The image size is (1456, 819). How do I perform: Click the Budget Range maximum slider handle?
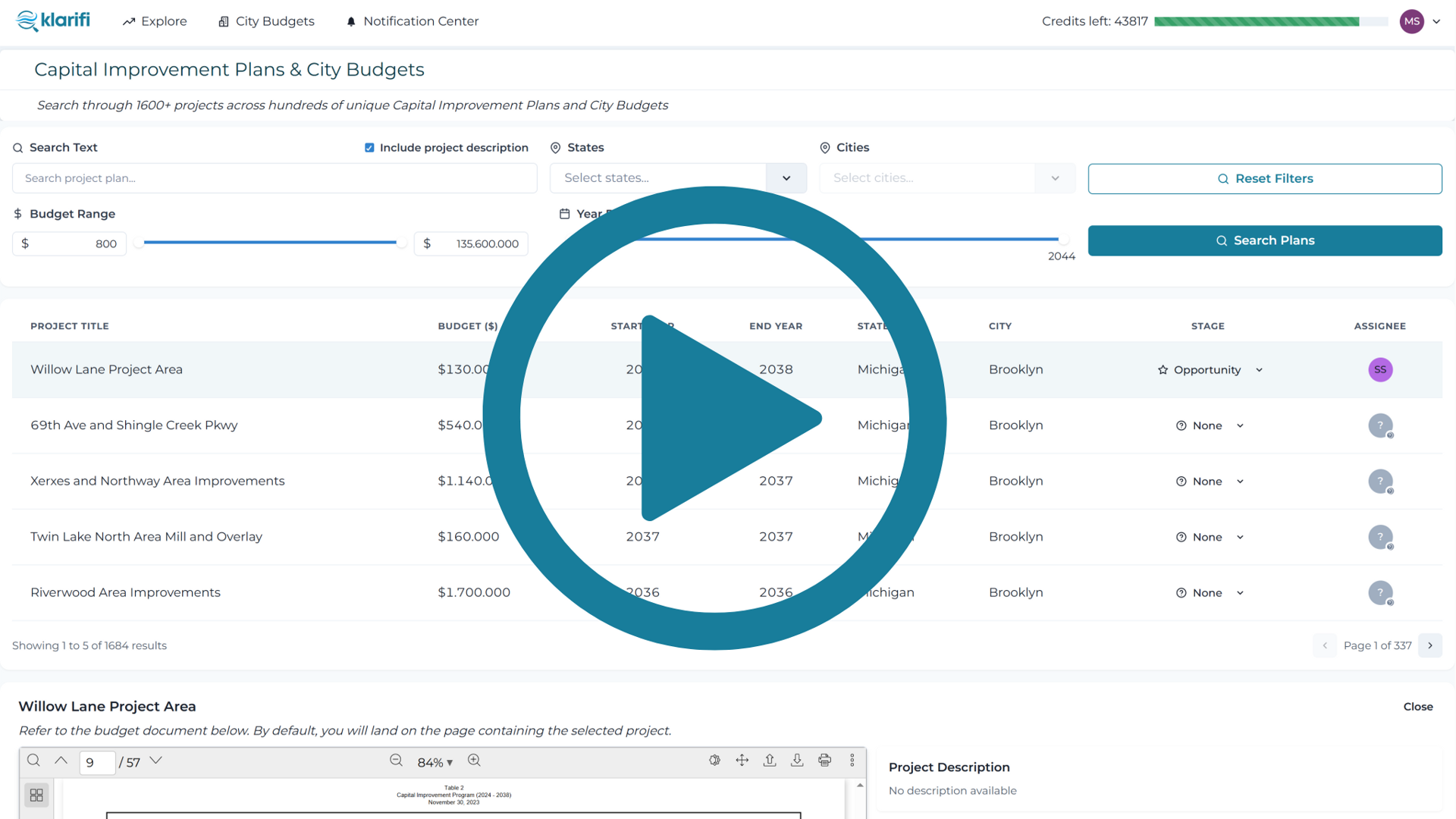pyautogui.click(x=401, y=243)
